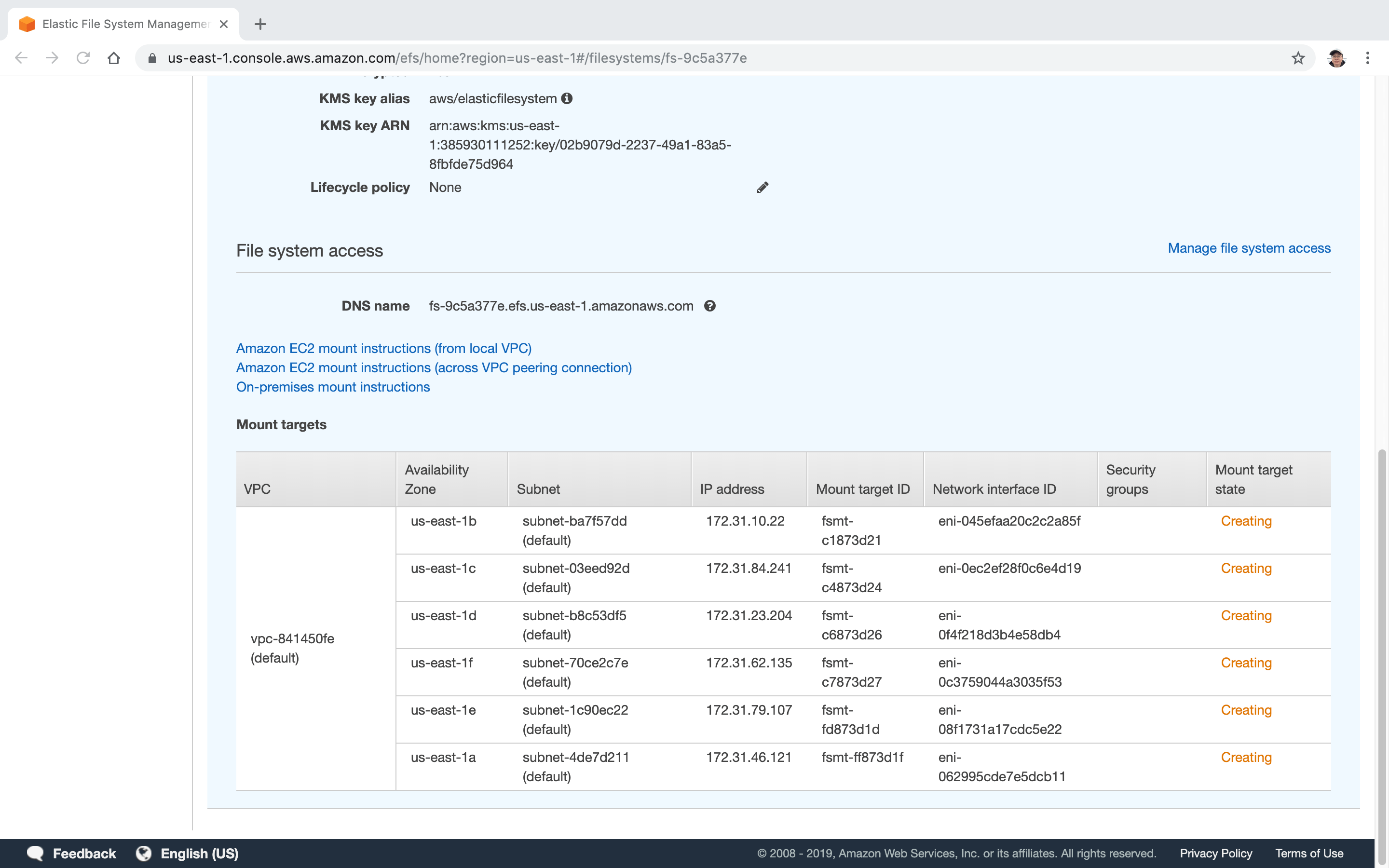This screenshot has height=868, width=1389.
Task: Click the Subnet column header
Action: pos(599,479)
